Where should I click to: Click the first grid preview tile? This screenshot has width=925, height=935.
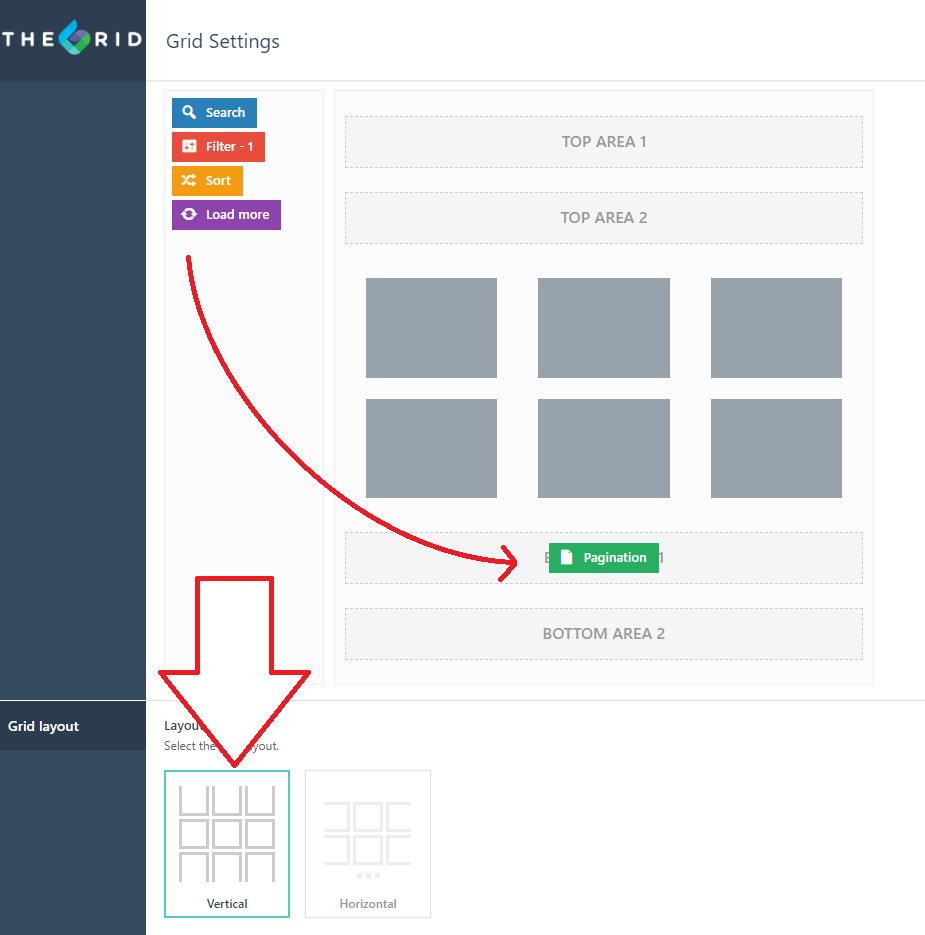pyautogui.click(x=431, y=328)
